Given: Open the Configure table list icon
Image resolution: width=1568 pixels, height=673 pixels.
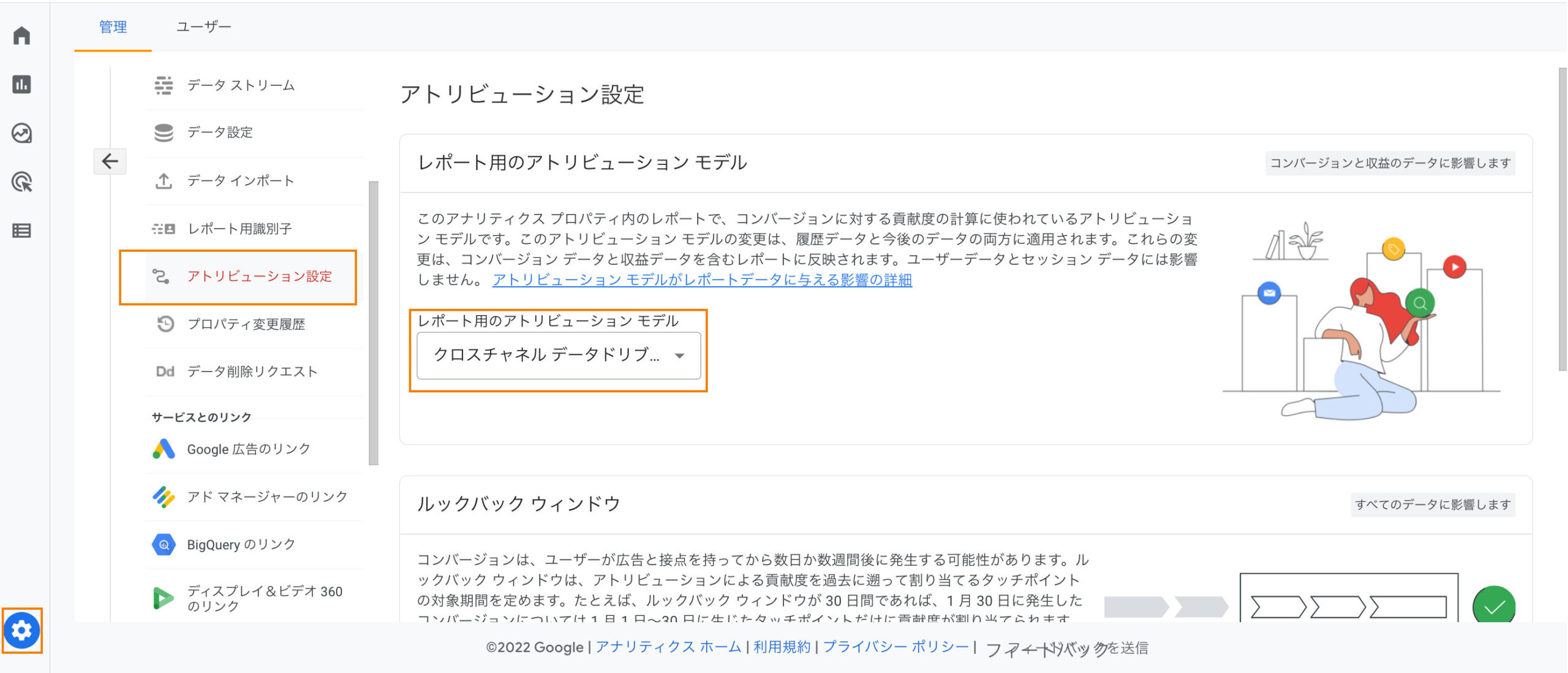Looking at the screenshot, I should click(22, 231).
